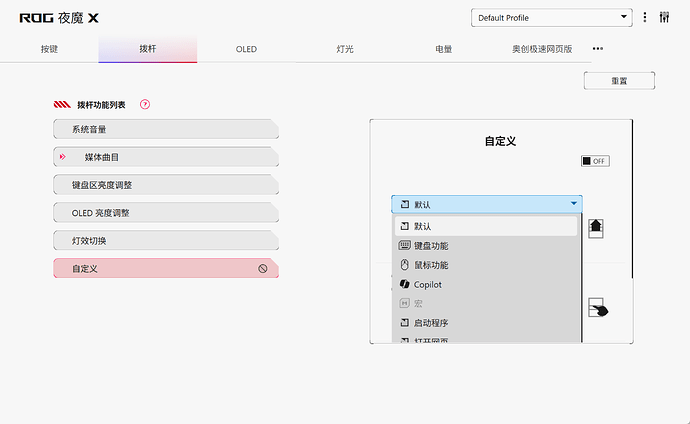The image size is (690, 424).
Task: Click the upward arrow toggle-push icon
Action: (x=596, y=228)
